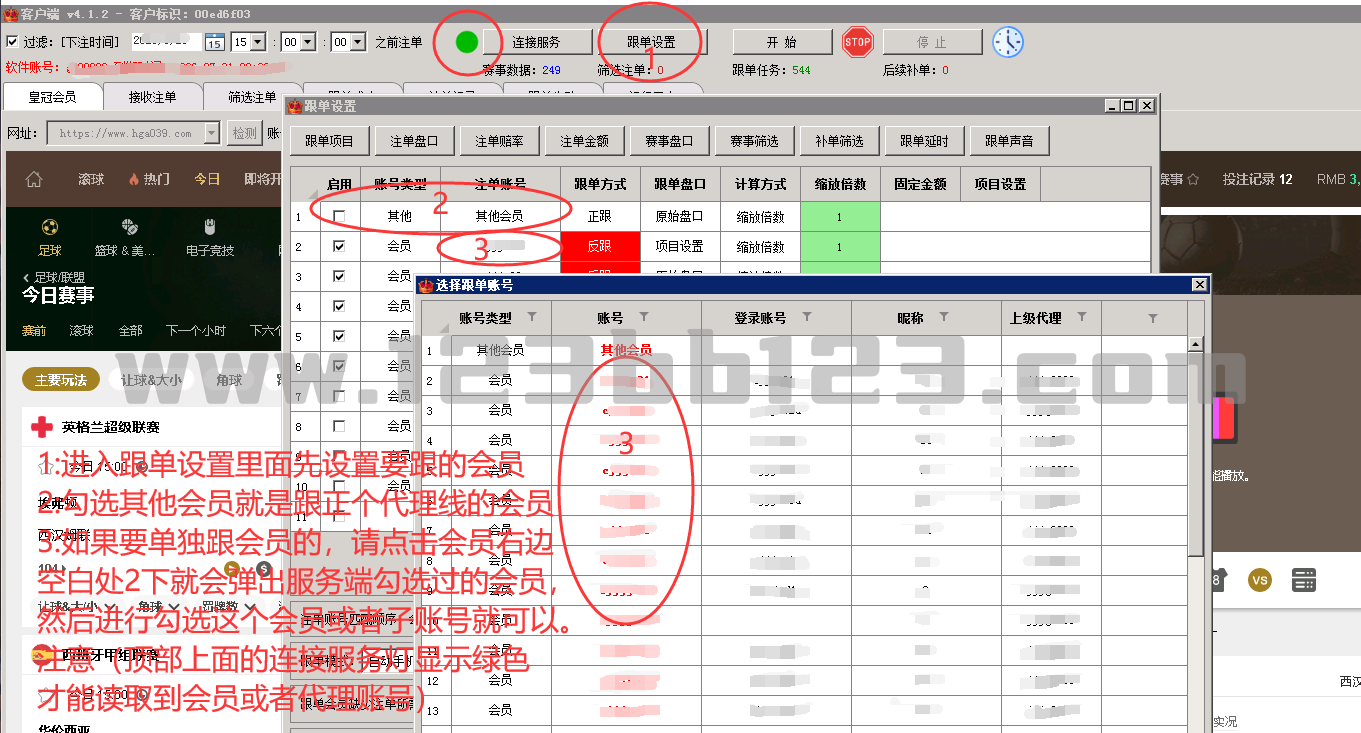The width and height of the screenshot is (1361, 733).
Task: Switch to the 接收注单 tab
Action: click(152, 97)
